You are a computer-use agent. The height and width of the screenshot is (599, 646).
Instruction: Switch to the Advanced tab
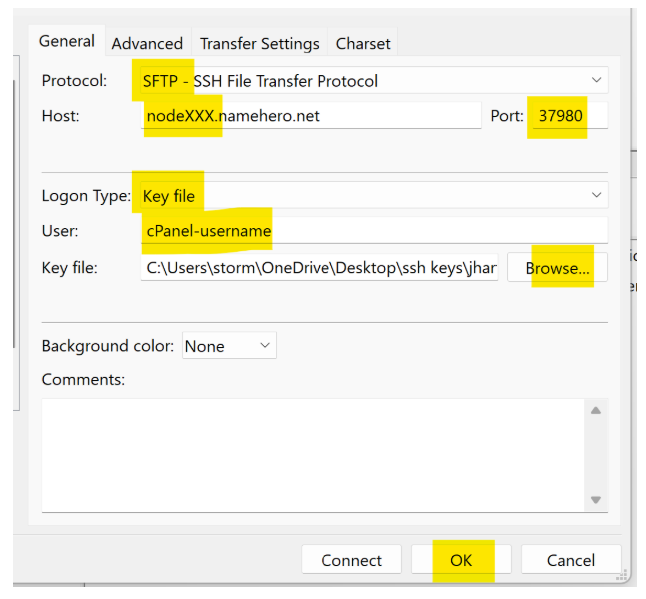pyautogui.click(x=147, y=43)
